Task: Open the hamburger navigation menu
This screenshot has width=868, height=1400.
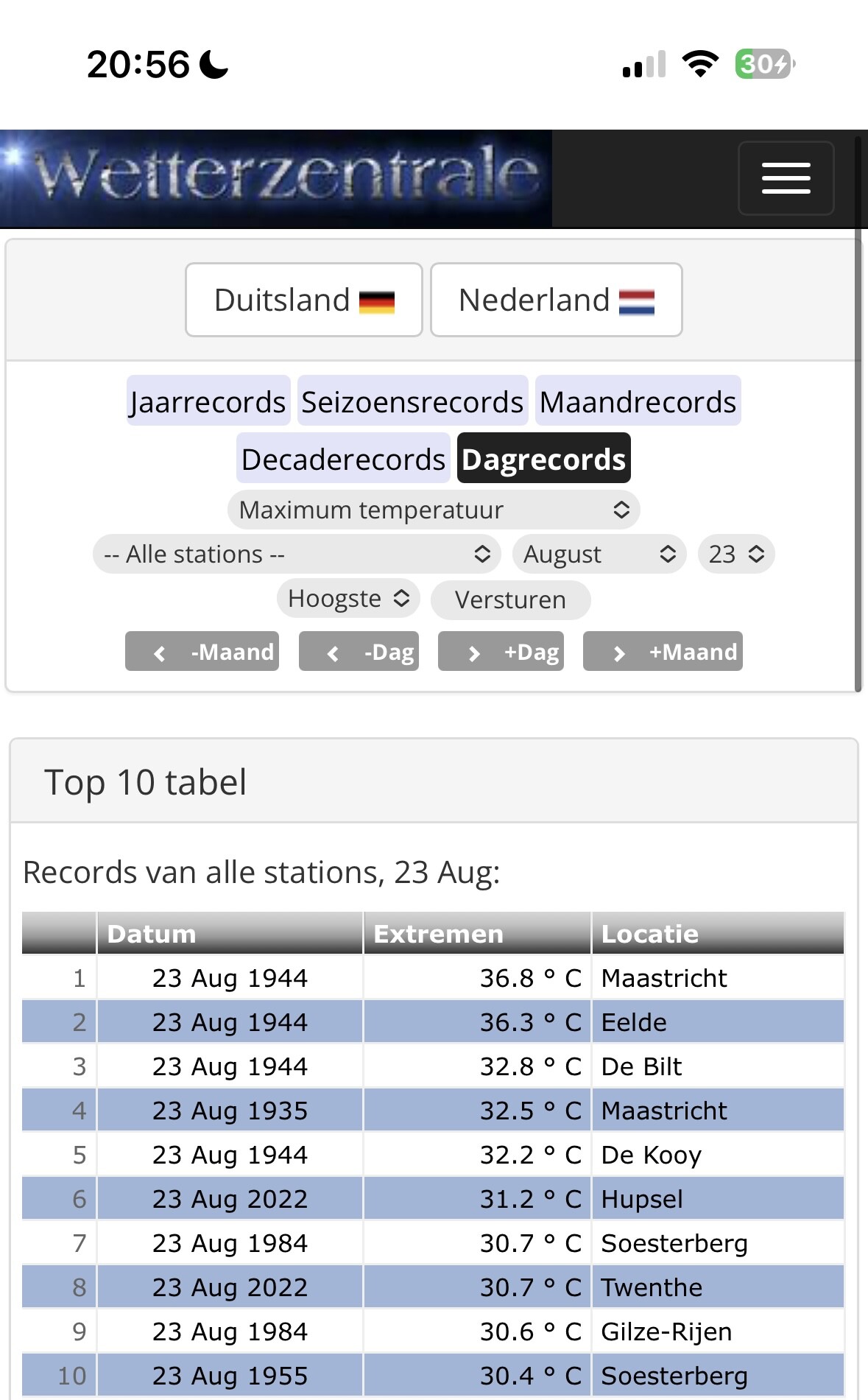Action: click(786, 178)
